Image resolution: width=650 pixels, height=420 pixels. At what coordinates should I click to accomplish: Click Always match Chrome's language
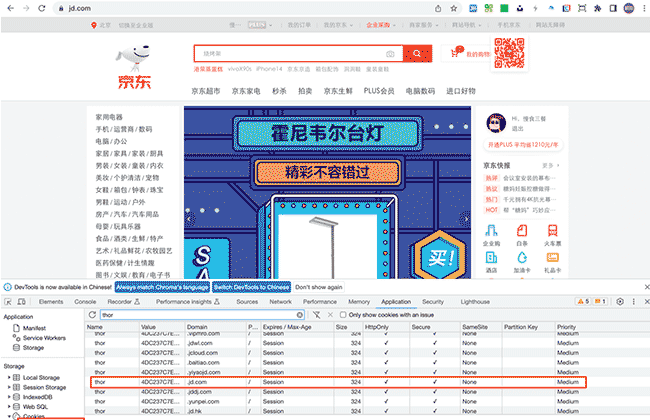(x=162, y=287)
